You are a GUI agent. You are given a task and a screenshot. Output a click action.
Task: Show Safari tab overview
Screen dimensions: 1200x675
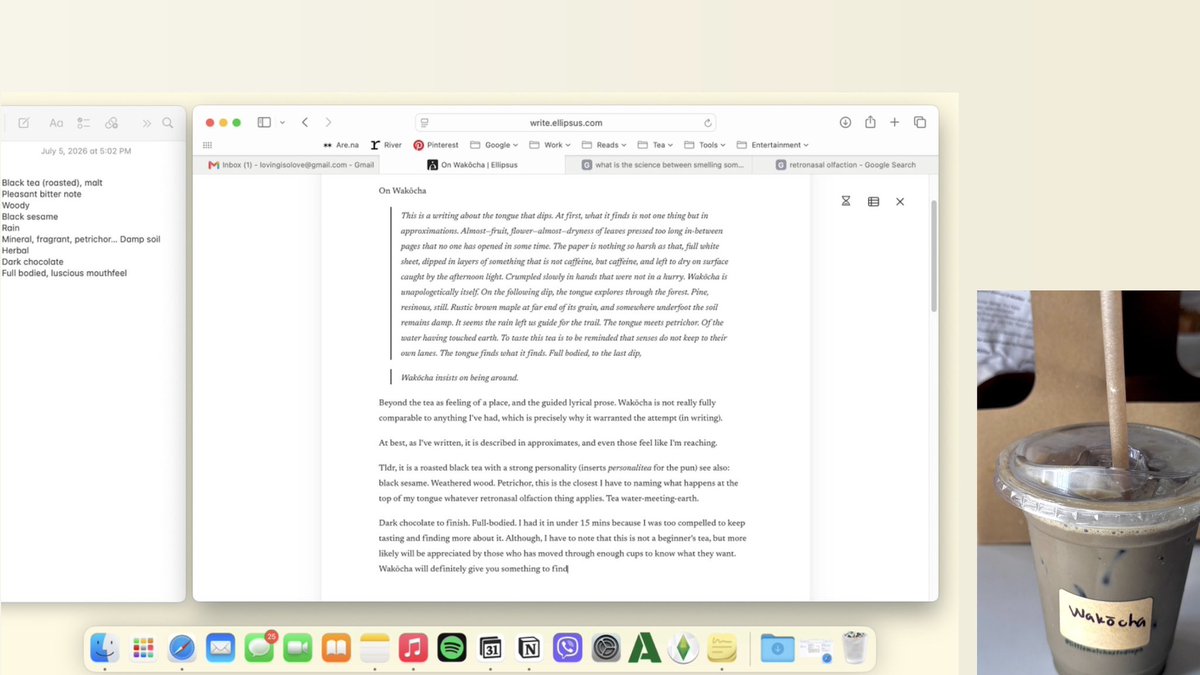pos(920,122)
